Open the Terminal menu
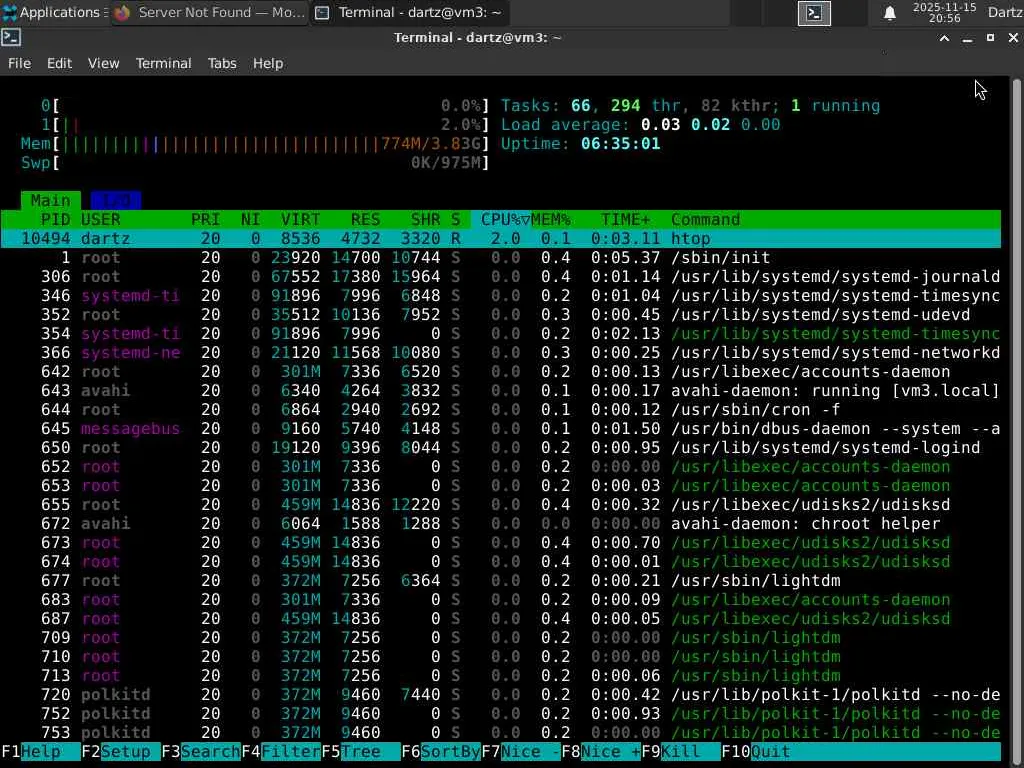The width and height of the screenshot is (1024, 768). (163, 63)
